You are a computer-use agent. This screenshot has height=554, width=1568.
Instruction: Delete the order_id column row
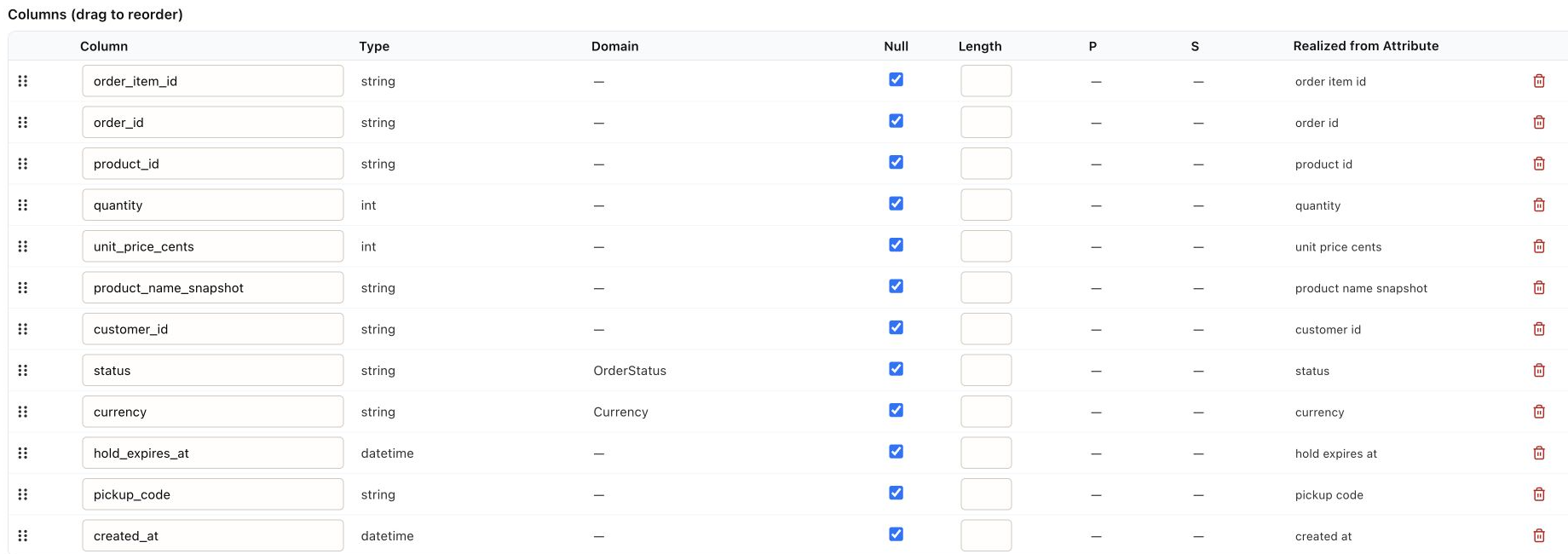[x=1539, y=123]
